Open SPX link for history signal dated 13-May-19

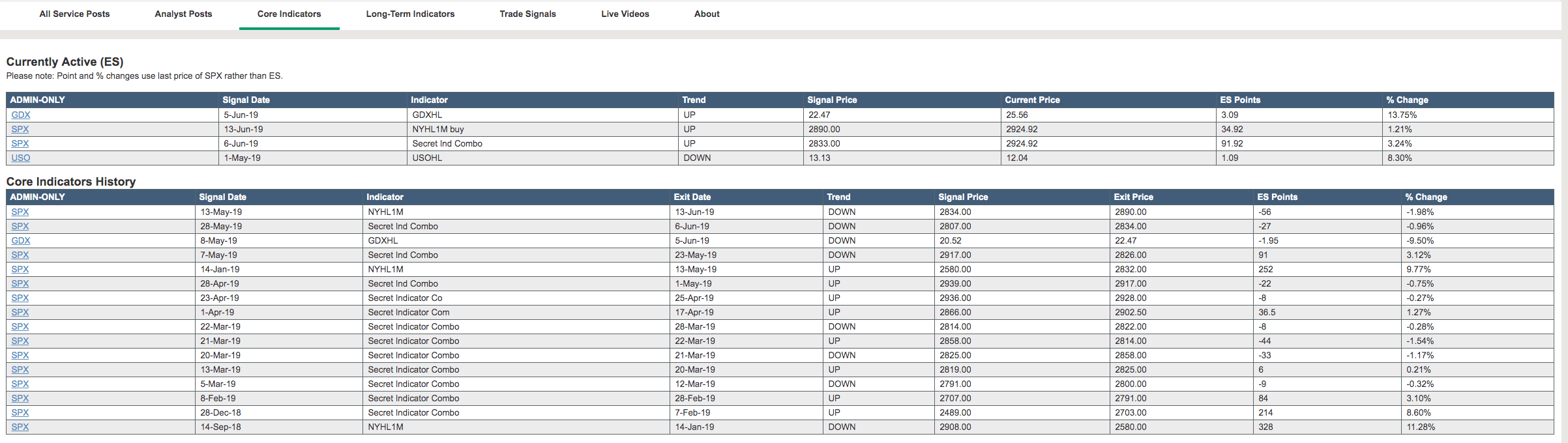[x=20, y=212]
